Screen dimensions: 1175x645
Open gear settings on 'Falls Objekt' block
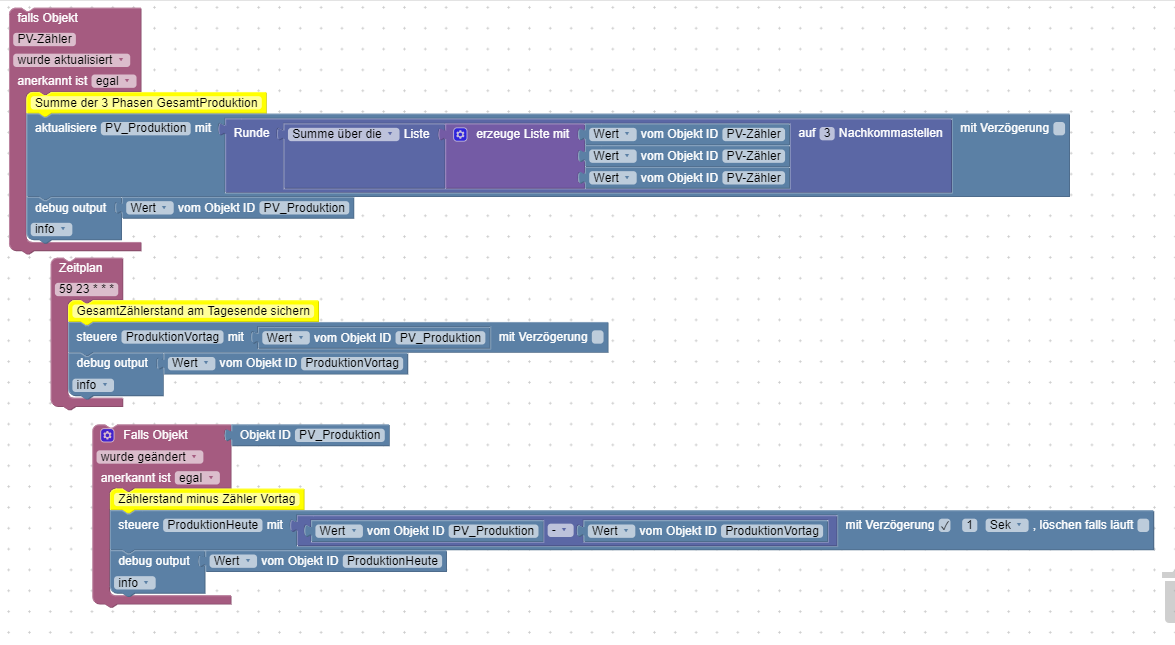pyautogui.click(x=107, y=435)
